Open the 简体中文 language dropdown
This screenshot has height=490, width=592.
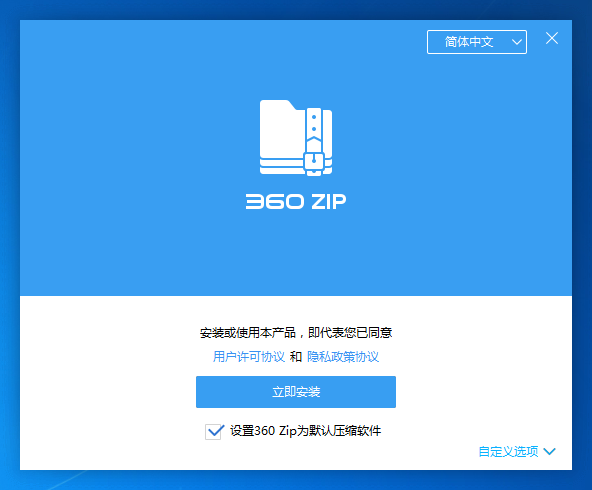pyautogui.click(x=476, y=42)
